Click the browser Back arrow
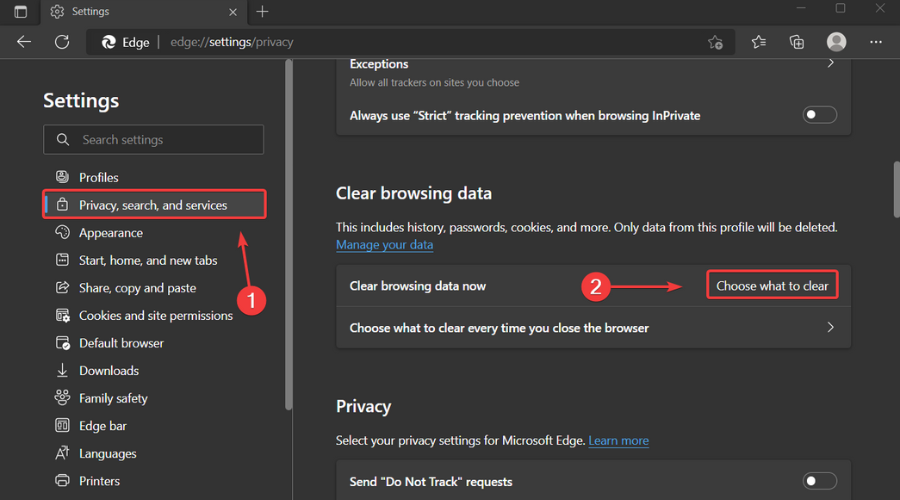Viewport: 900px width, 500px height. tap(24, 42)
